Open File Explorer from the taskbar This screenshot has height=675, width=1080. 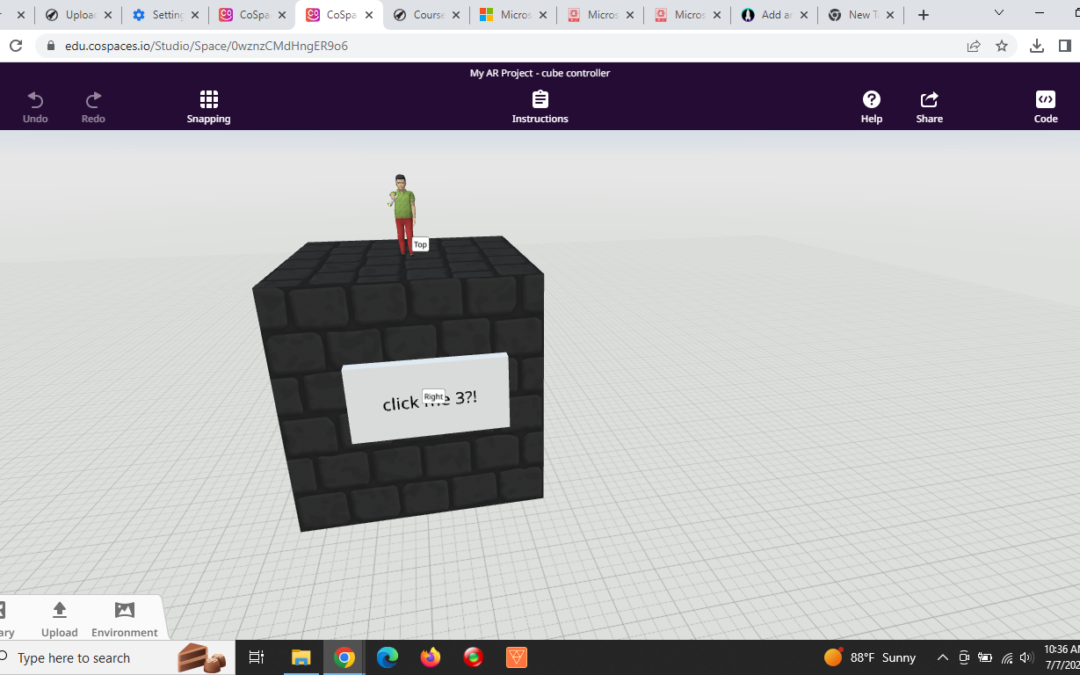pos(301,658)
